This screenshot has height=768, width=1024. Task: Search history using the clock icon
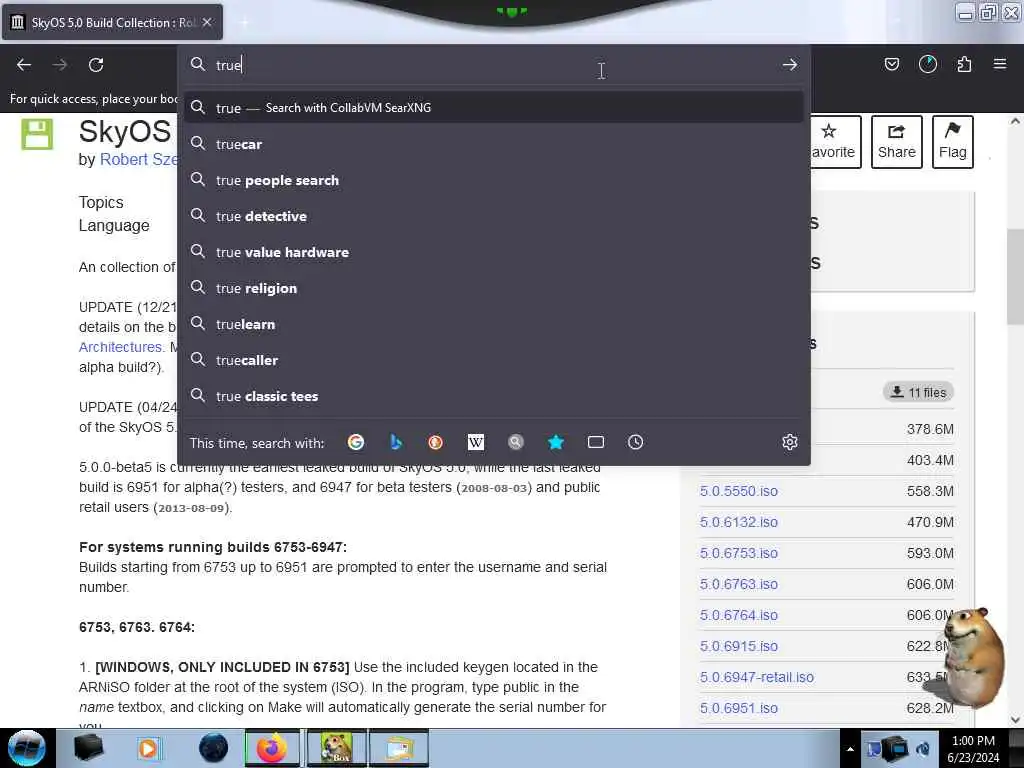[x=635, y=442]
